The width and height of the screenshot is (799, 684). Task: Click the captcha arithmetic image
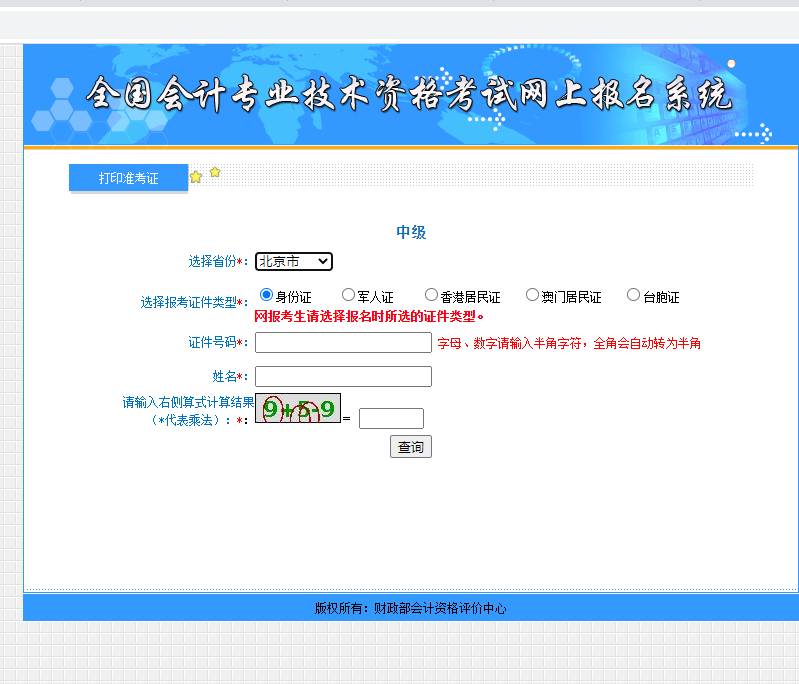(298, 409)
